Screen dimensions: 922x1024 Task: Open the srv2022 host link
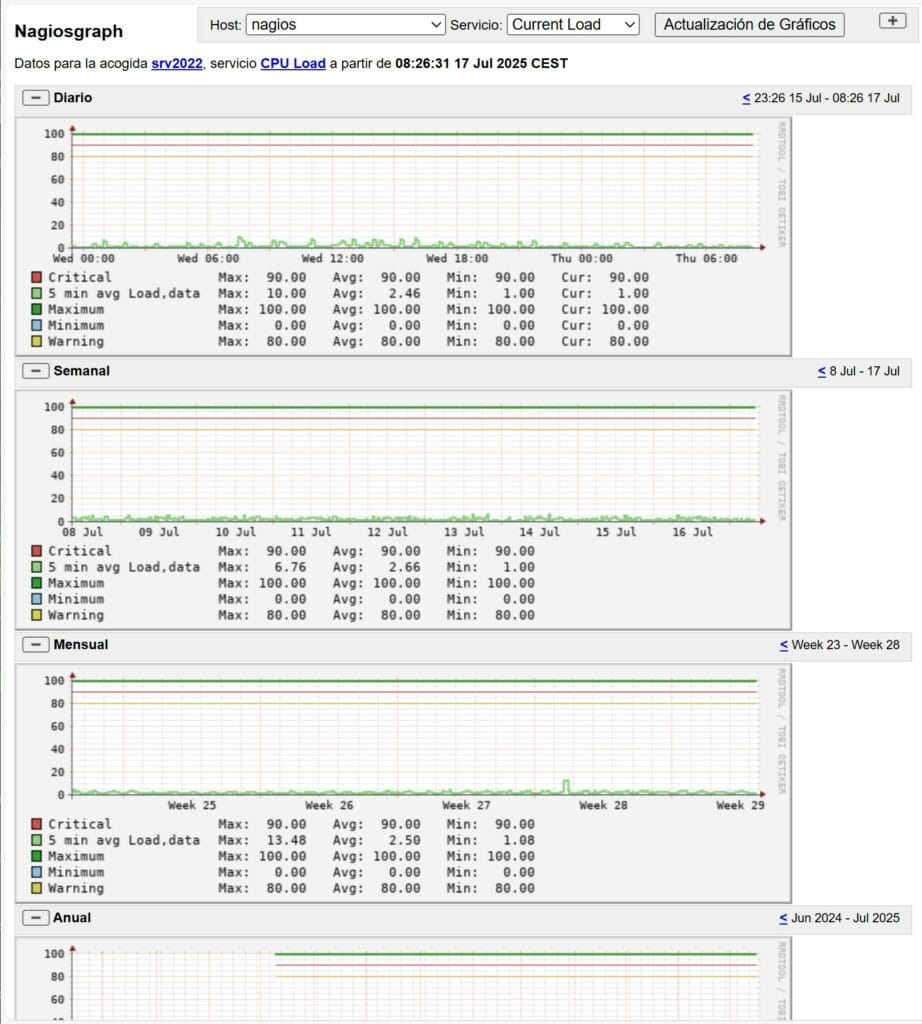177,63
